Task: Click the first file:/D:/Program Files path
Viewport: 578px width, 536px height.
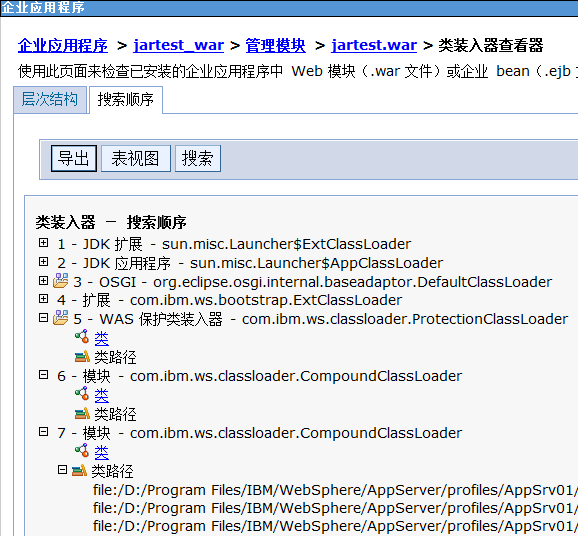Action: click(x=335, y=490)
